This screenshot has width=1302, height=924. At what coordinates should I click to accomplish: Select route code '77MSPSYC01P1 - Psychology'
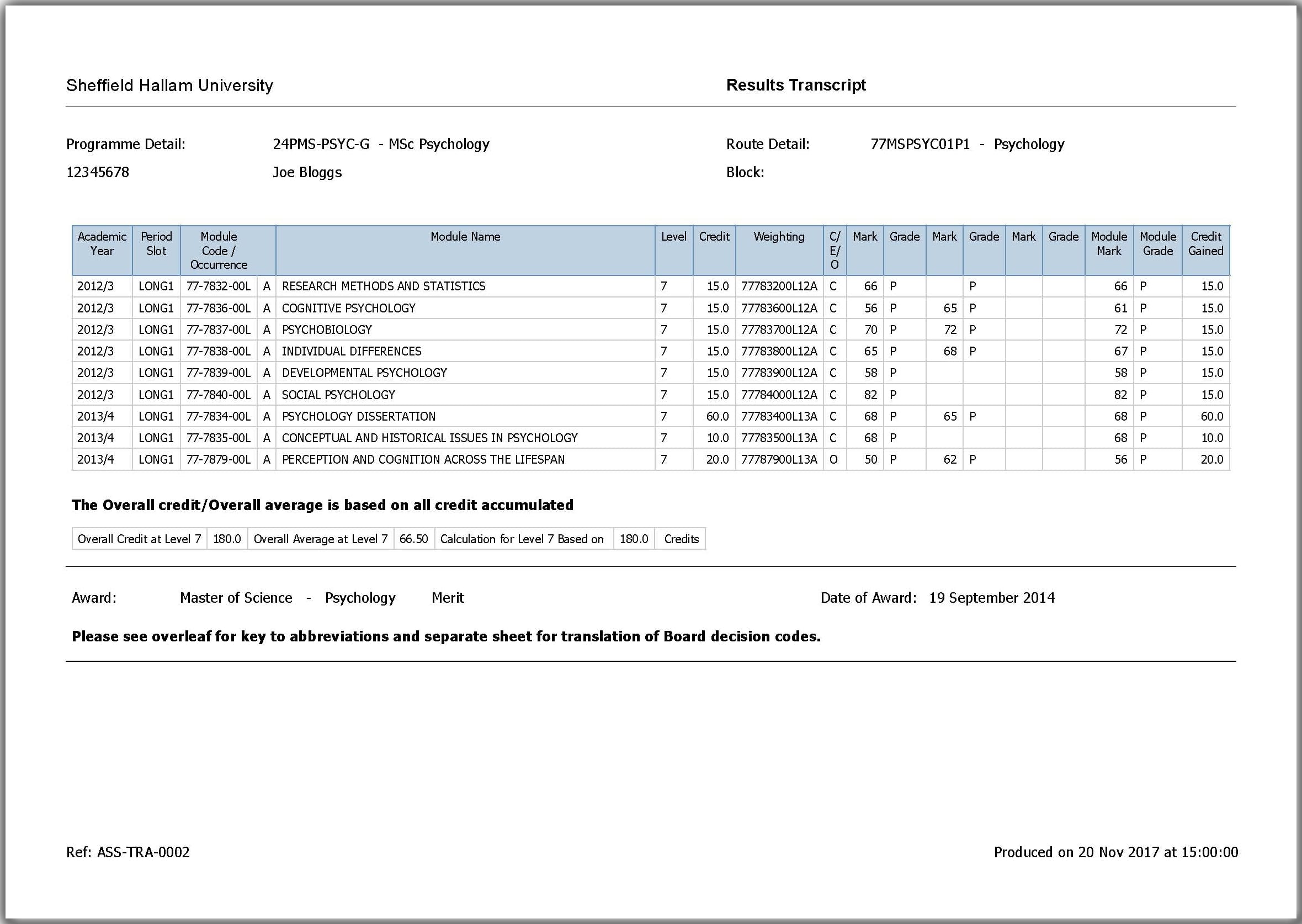coord(967,144)
